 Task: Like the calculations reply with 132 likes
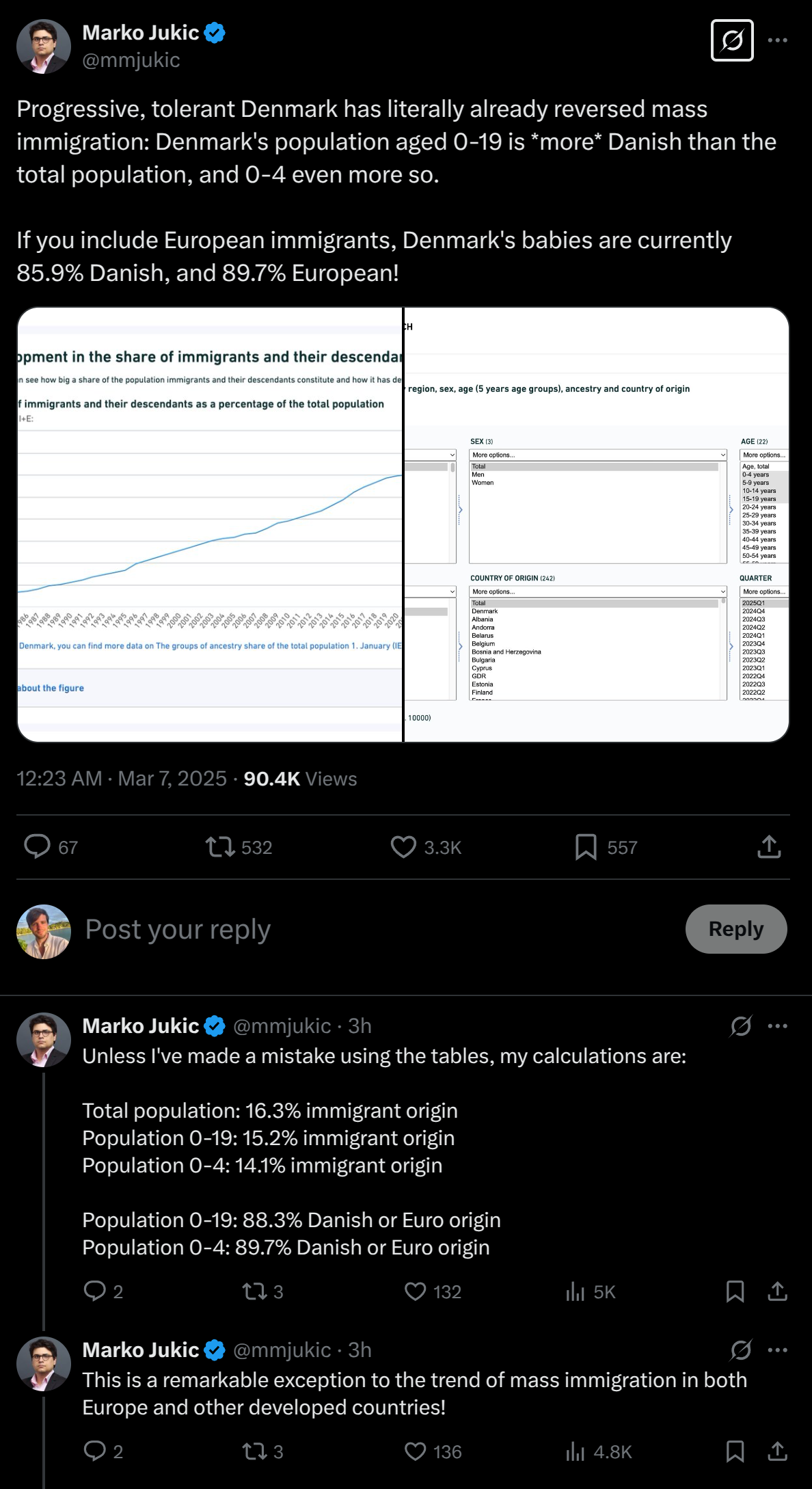[416, 1291]
